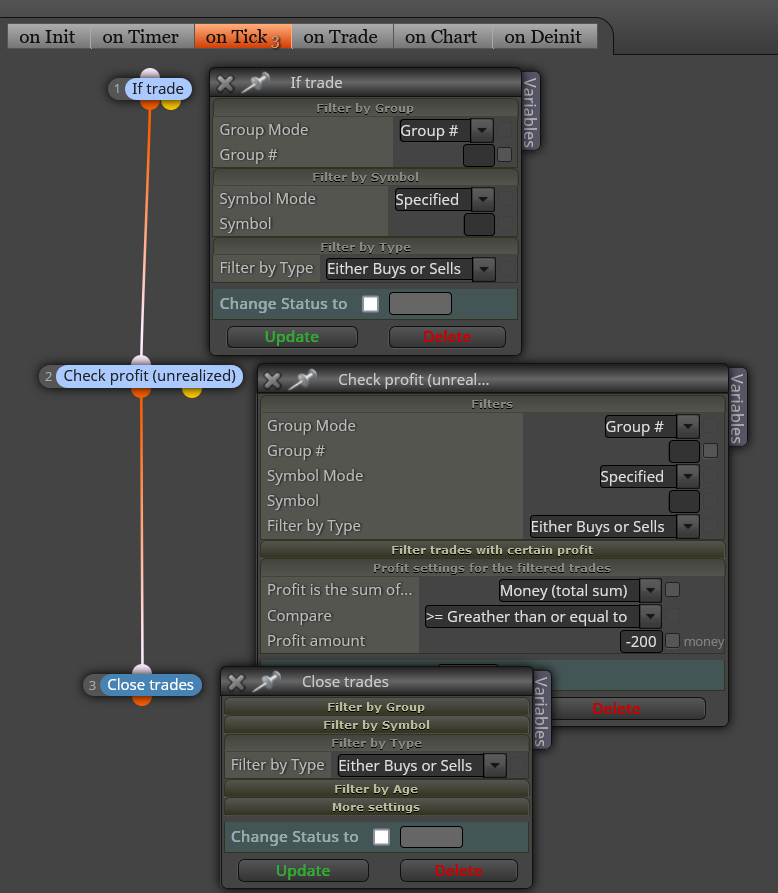Open Variables tab on Close trades panel
The height and width of the screenshot is (893, 778).
tap(541, 711)
